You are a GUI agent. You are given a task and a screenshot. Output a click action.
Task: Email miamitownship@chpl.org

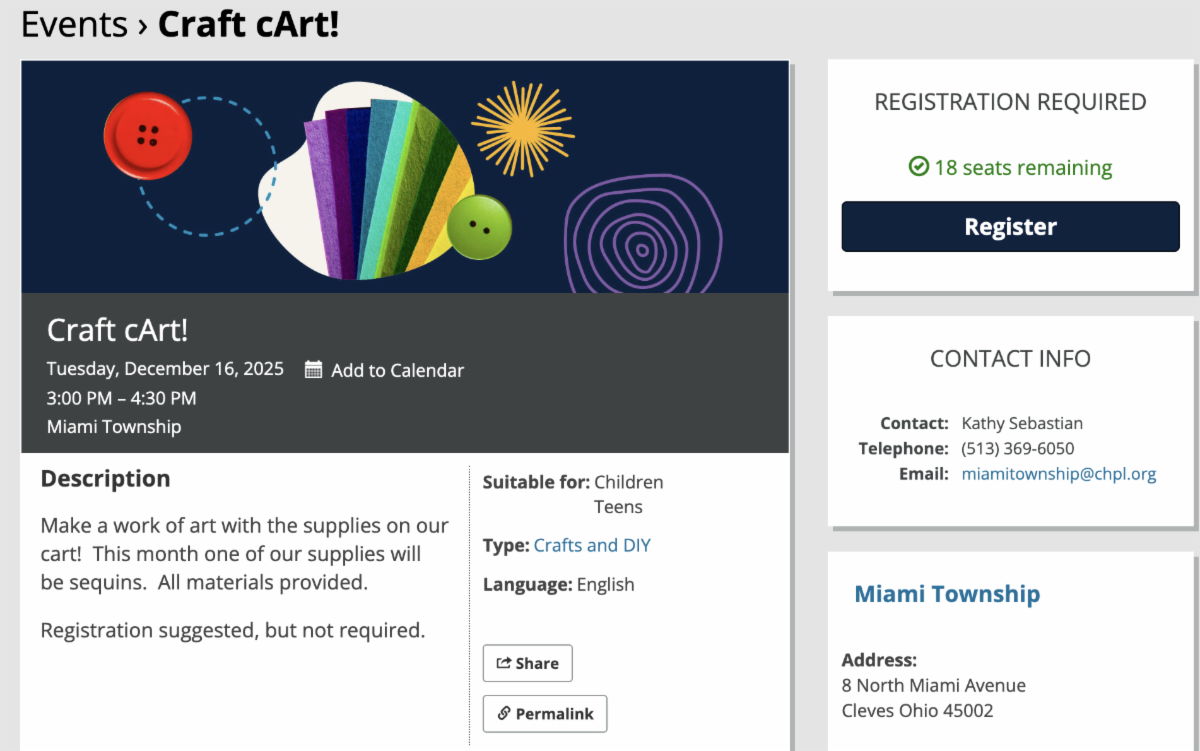pos(1058,474)
